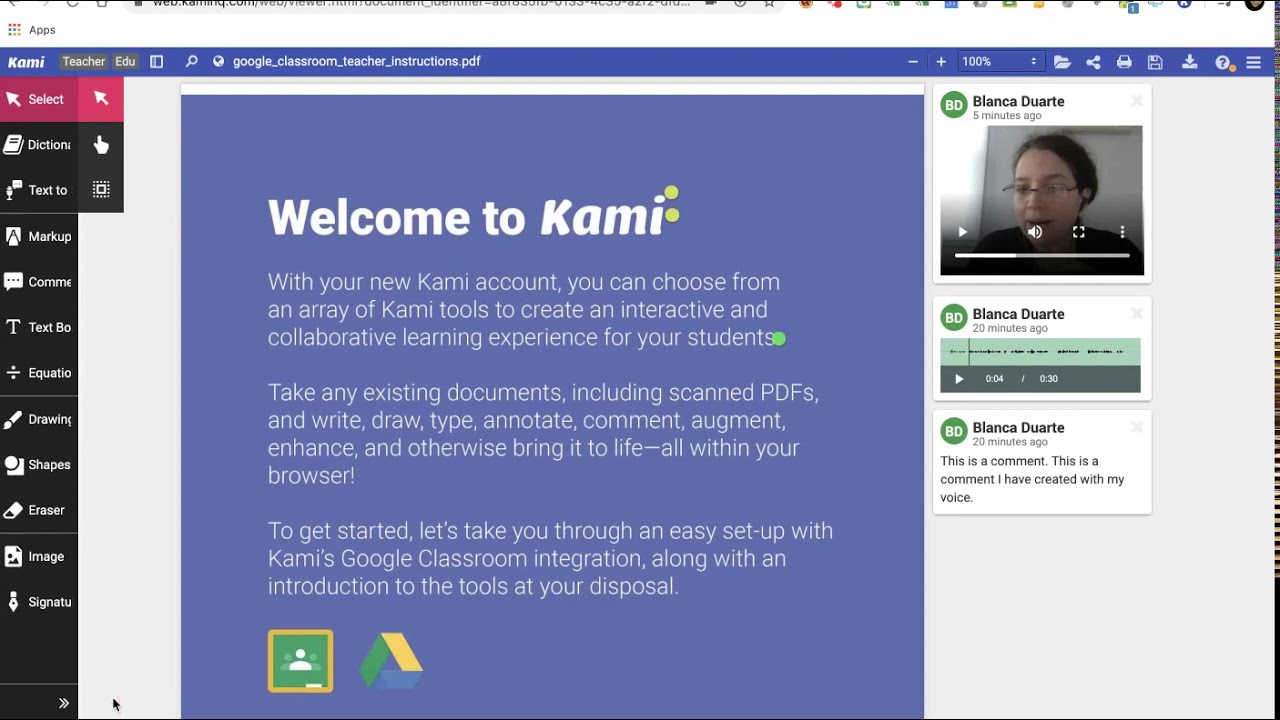Click google_classroom_teacher_instructions.pdf file name
The height and width of the screenshot is (720, 1280).
pos(357,61)
